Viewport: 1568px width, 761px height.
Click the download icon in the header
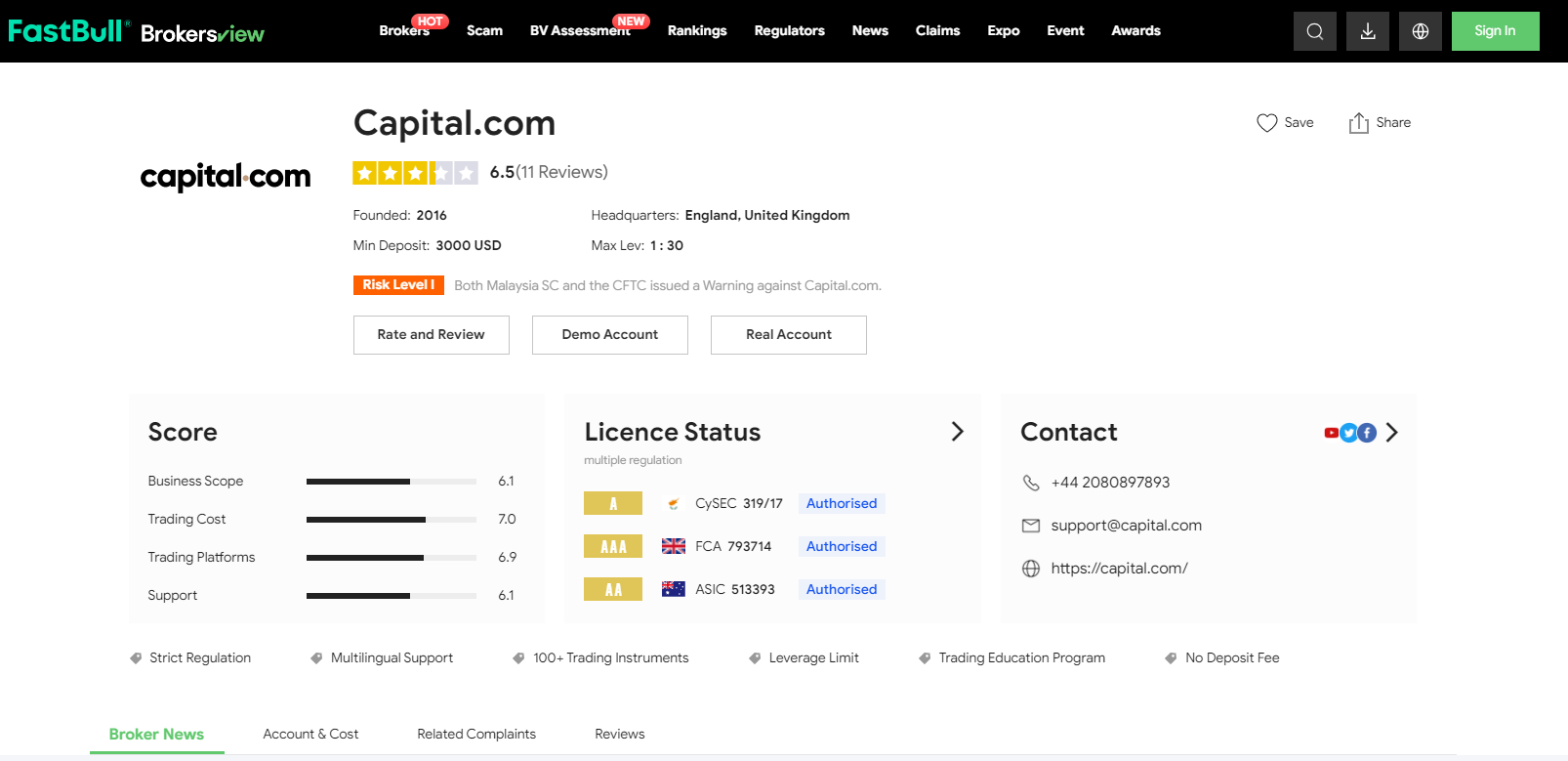tap(1368, 31)
